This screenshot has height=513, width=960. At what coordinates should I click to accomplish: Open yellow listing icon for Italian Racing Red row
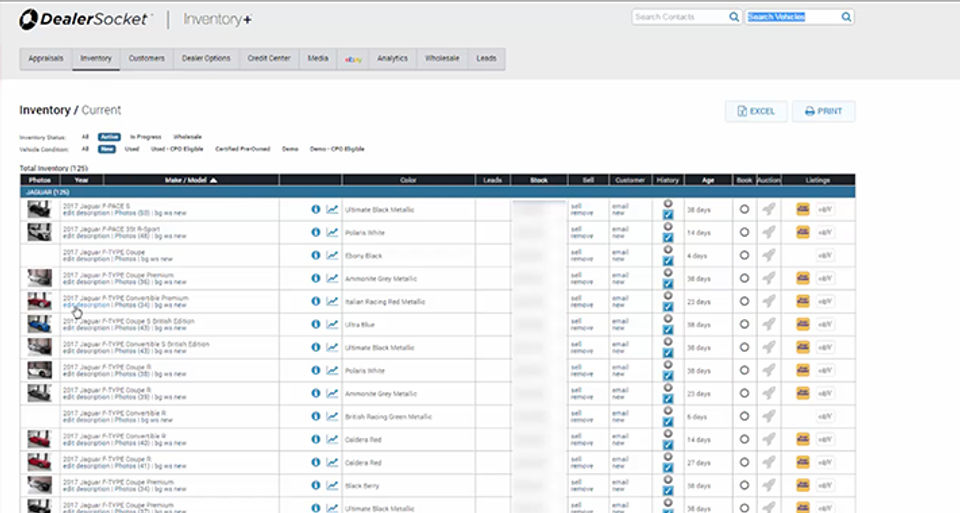click(803, 301)
